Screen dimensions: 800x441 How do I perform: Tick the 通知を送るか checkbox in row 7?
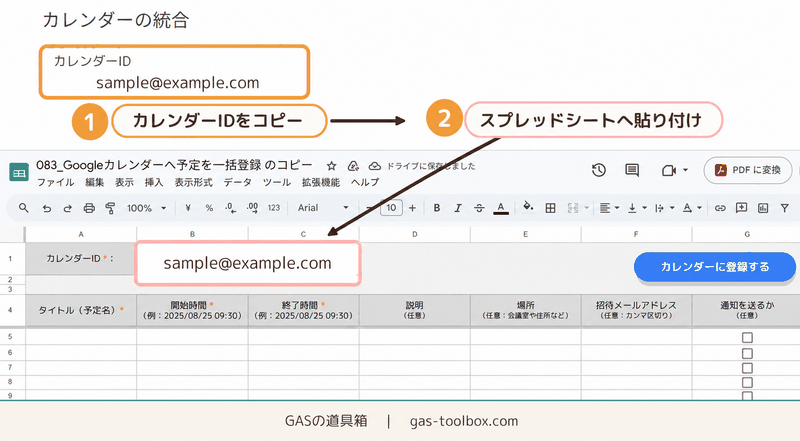tap(747, 368)
